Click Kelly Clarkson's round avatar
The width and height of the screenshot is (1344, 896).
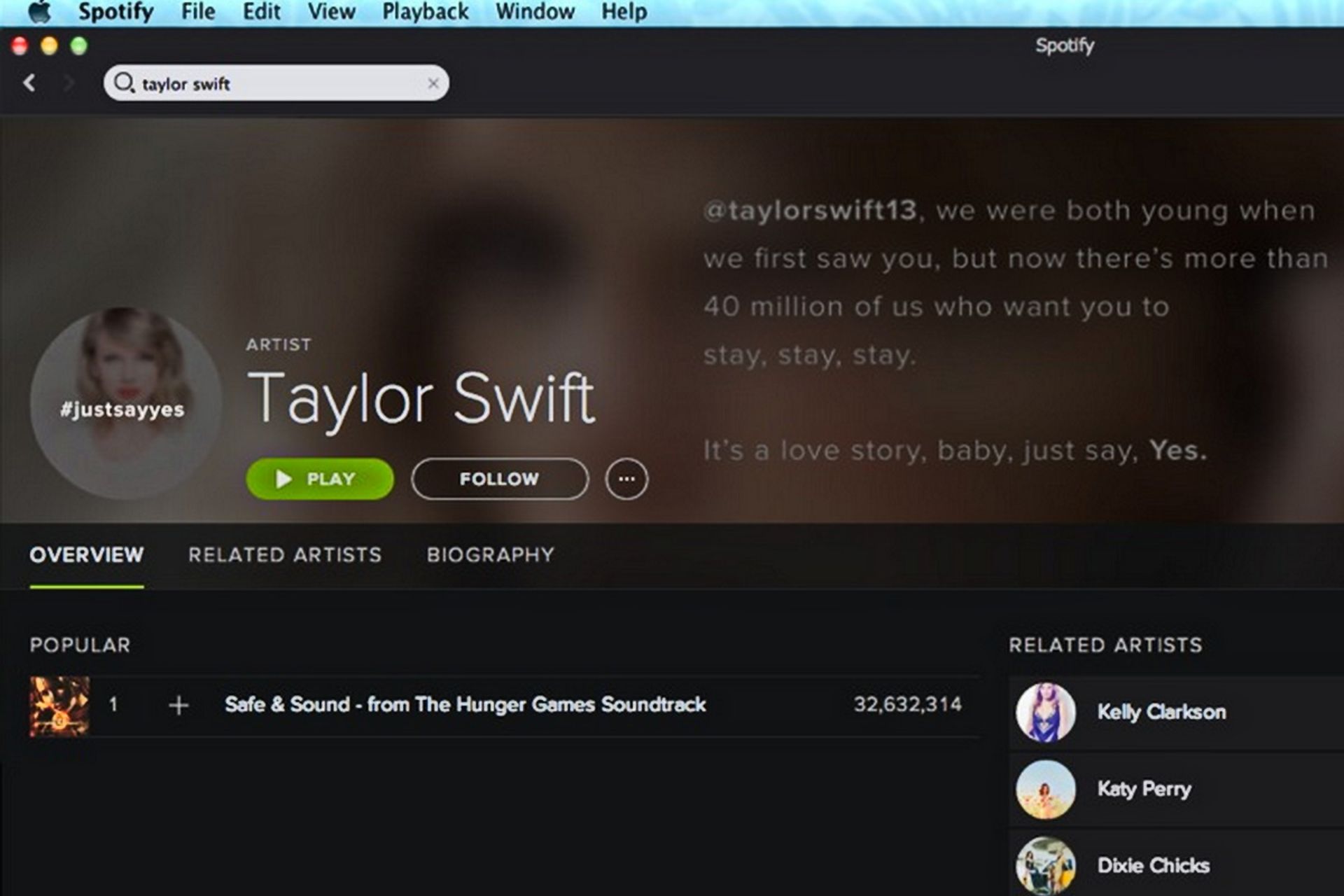1045,712
